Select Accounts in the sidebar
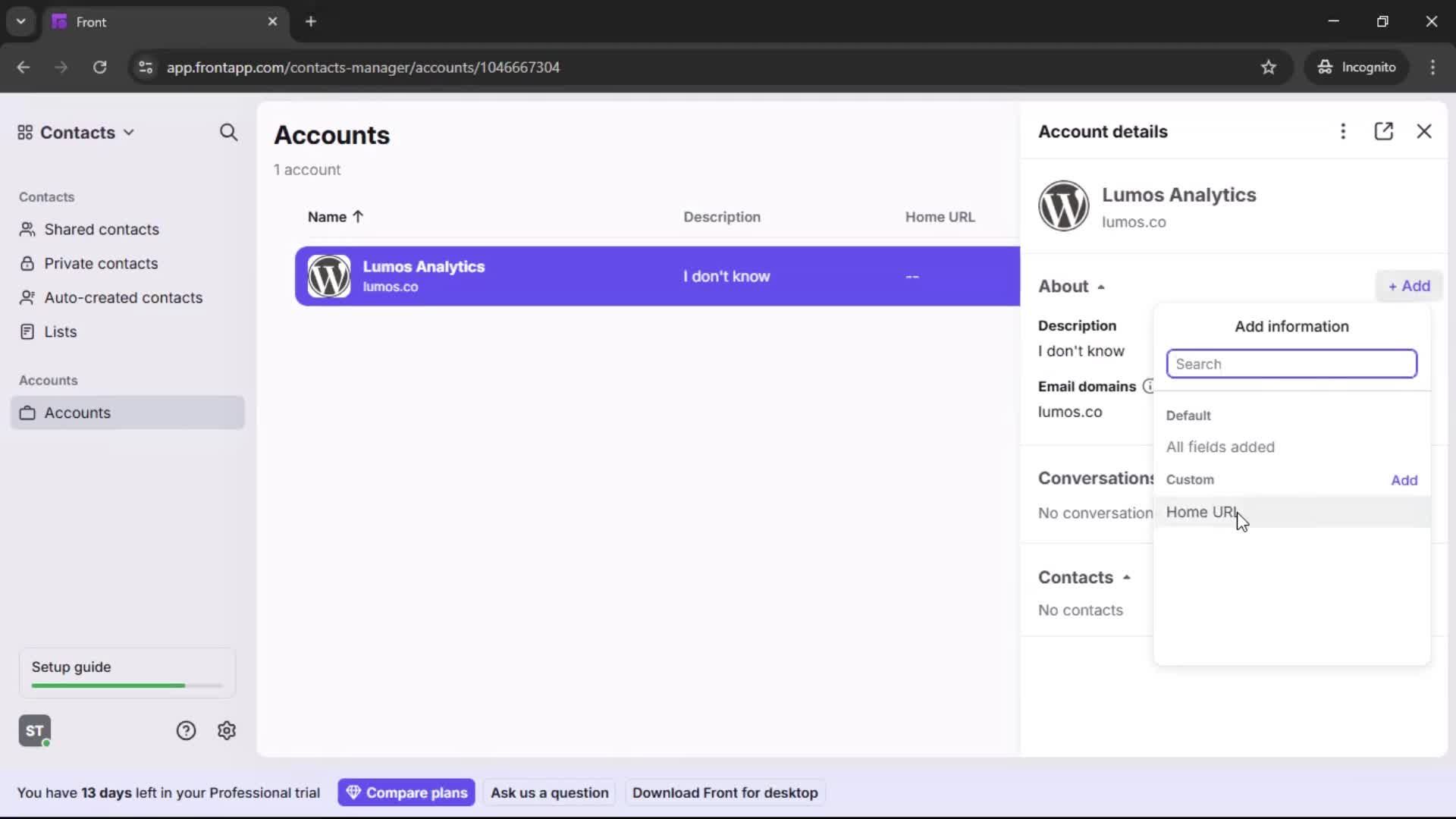 click(77, 413)
